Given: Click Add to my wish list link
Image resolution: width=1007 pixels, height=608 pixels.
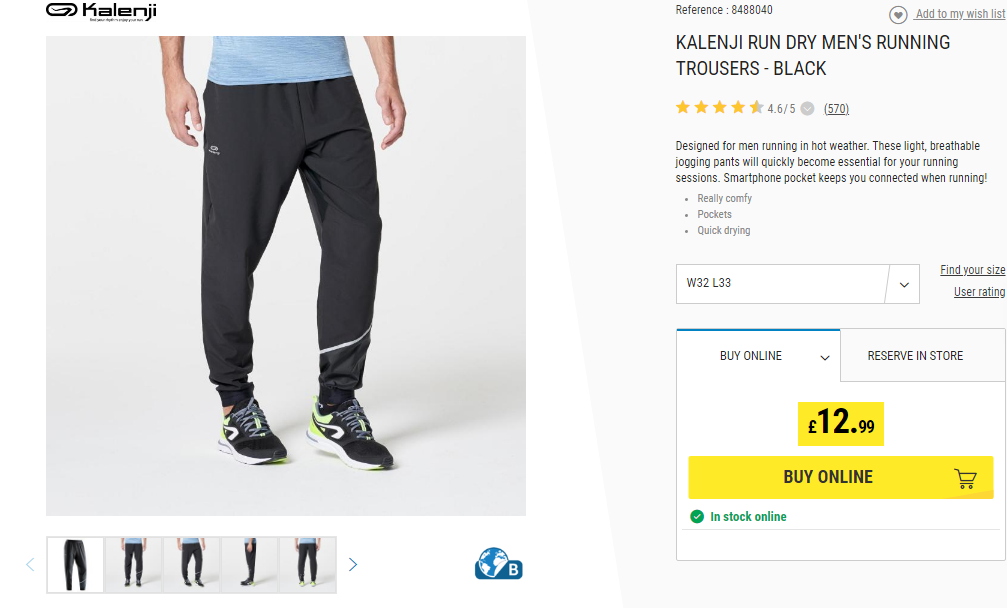Looking at the screenshot, I should click(x=960, y=13).
